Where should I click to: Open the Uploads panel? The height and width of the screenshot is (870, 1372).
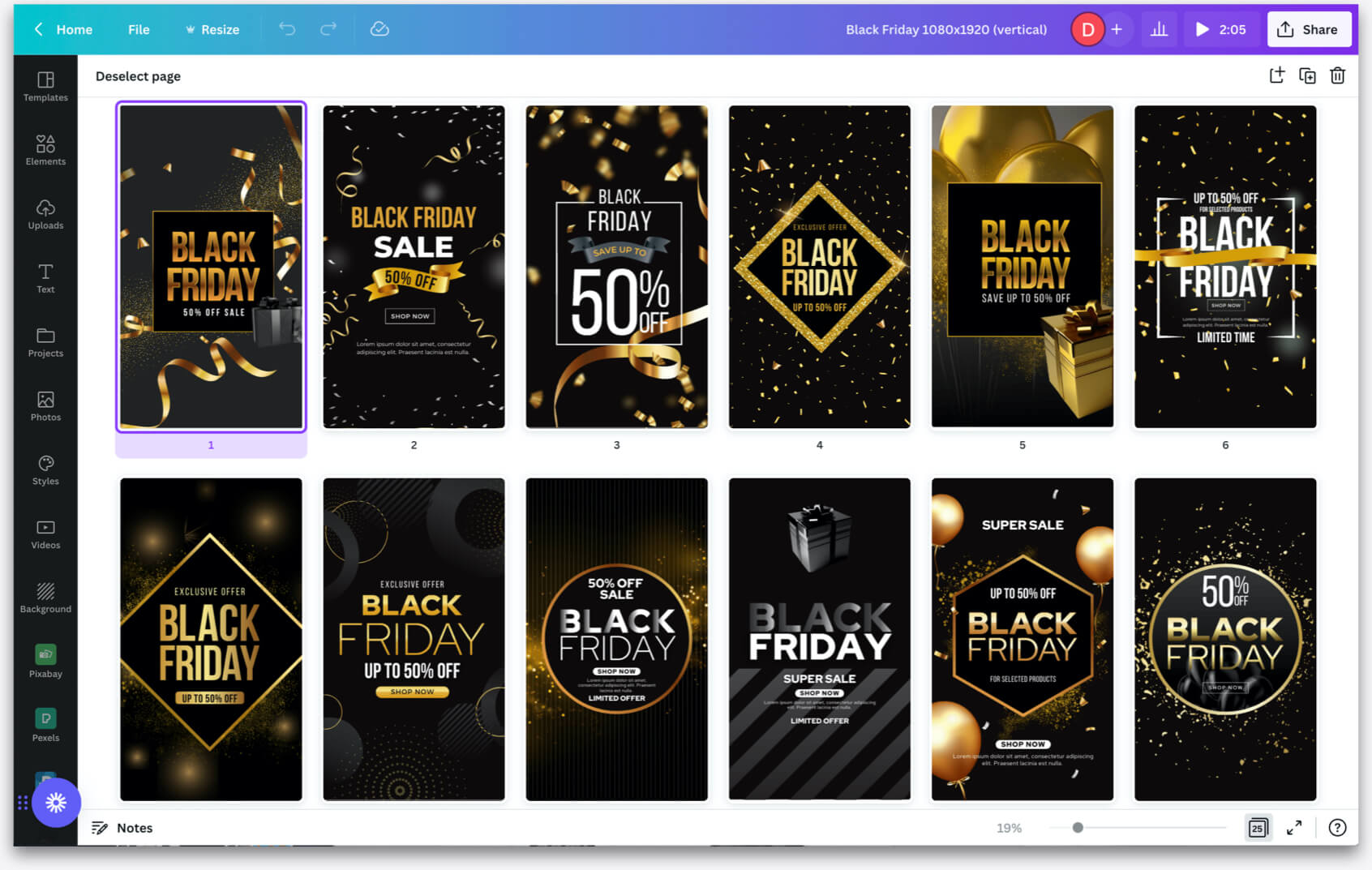45,214
